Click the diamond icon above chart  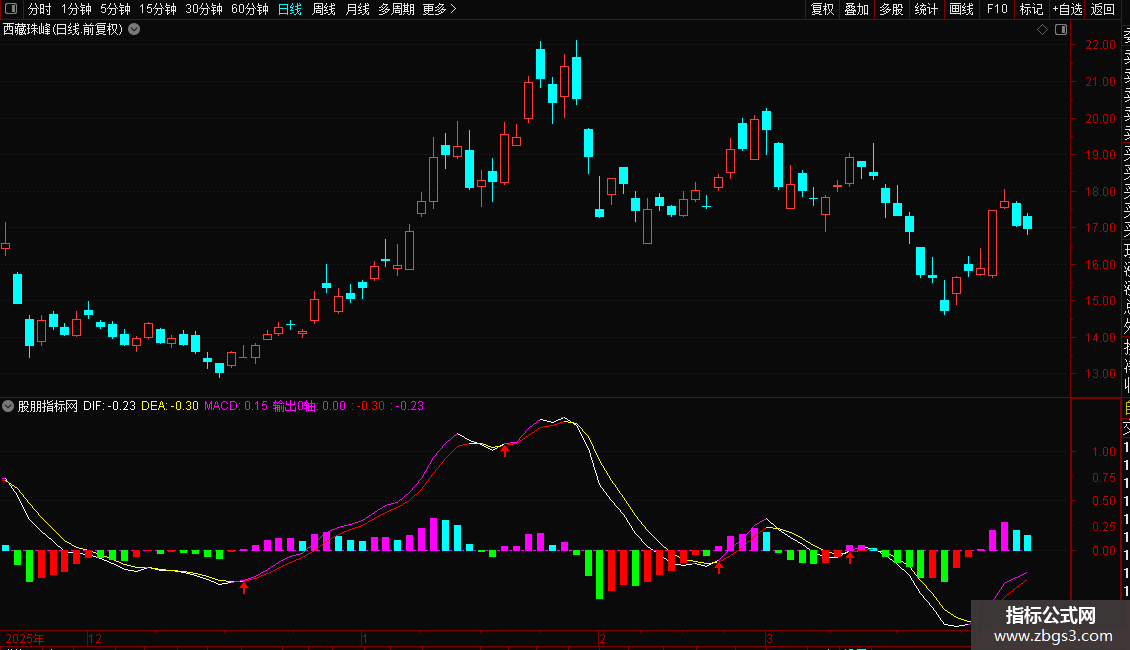1042,30
